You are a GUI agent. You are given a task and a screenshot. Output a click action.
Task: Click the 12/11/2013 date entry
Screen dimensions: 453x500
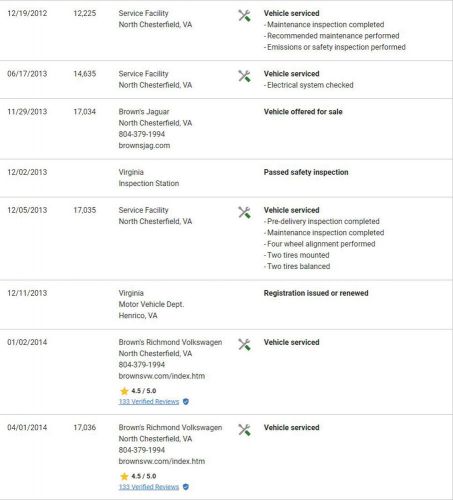point(27,293)
